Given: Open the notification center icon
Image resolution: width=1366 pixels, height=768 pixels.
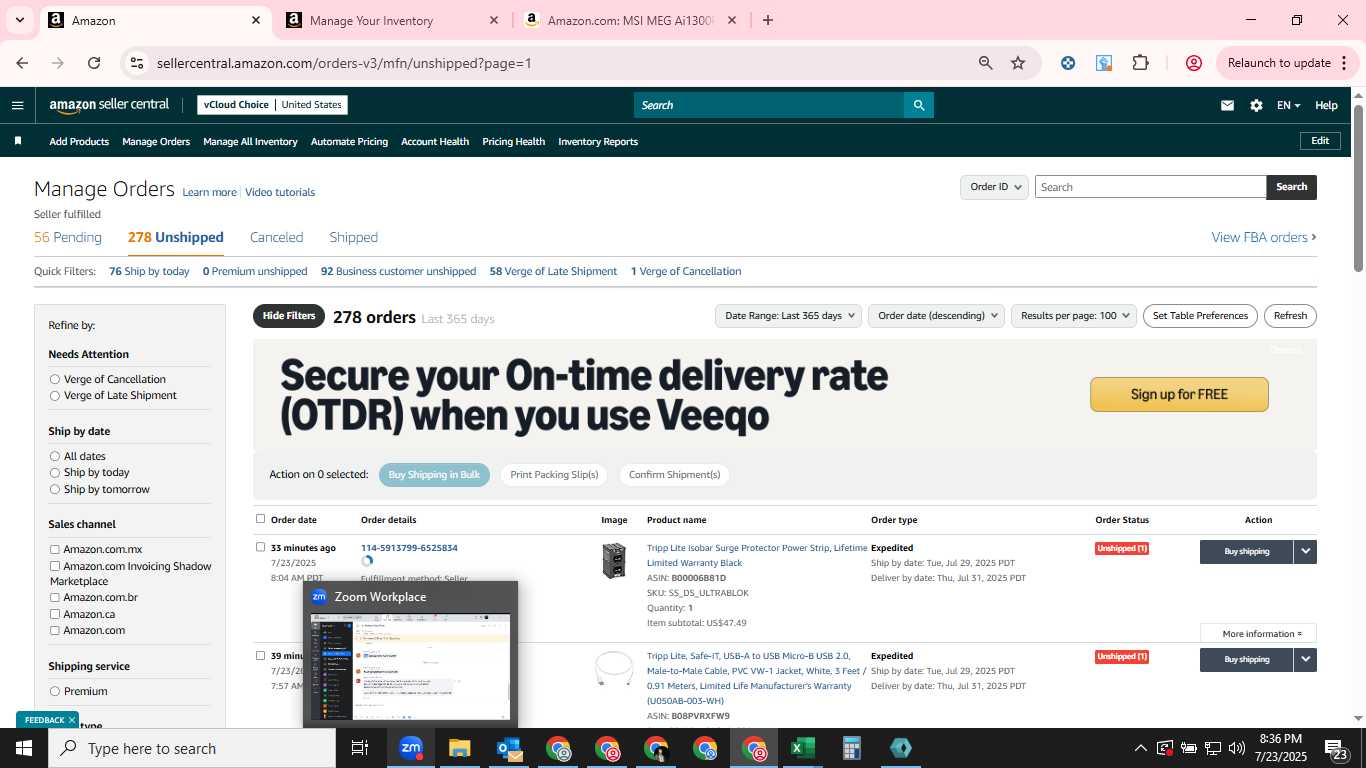Looking at the screenshot, I should (1336, 748).
